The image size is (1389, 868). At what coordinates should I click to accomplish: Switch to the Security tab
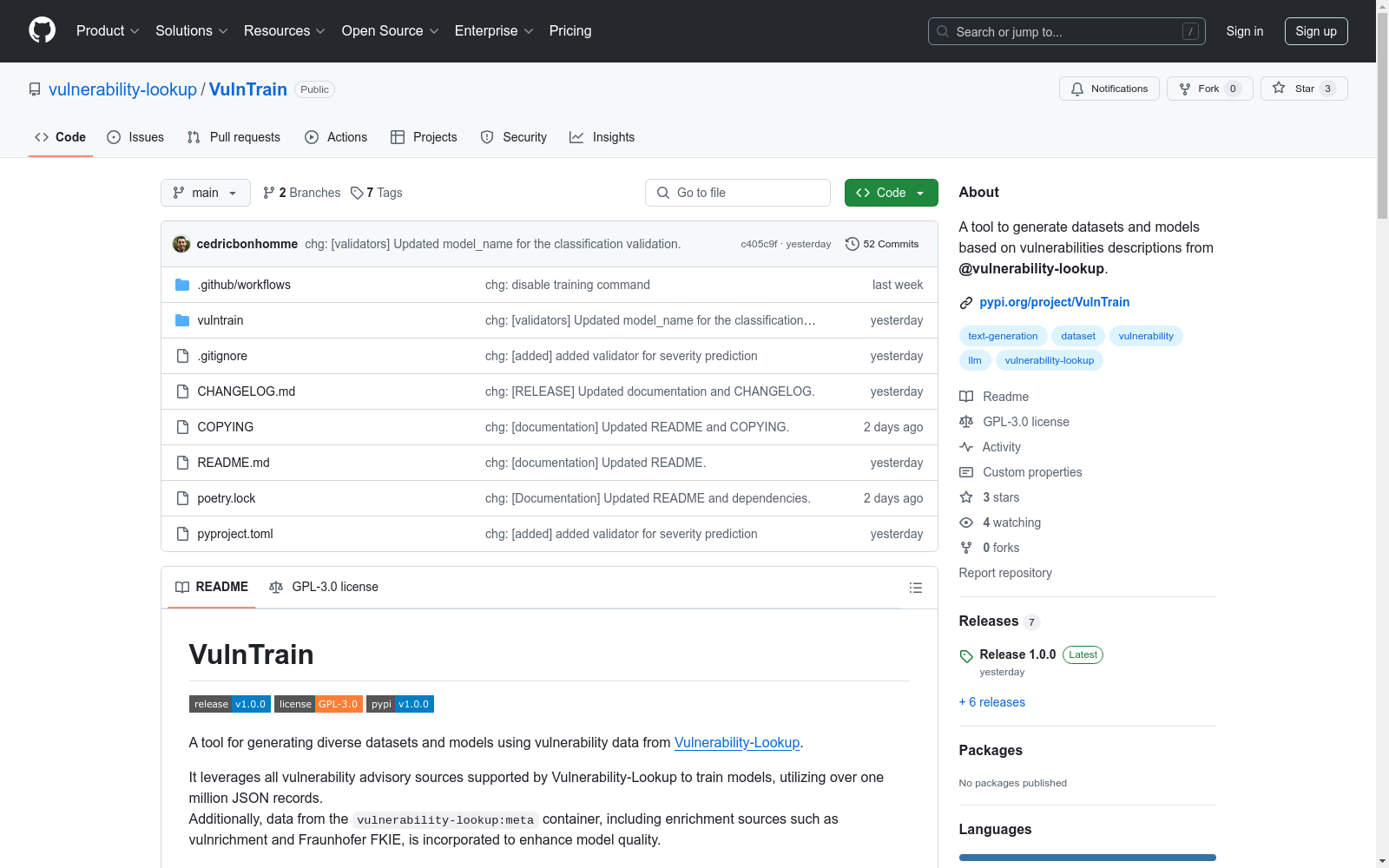click(514, 137)
